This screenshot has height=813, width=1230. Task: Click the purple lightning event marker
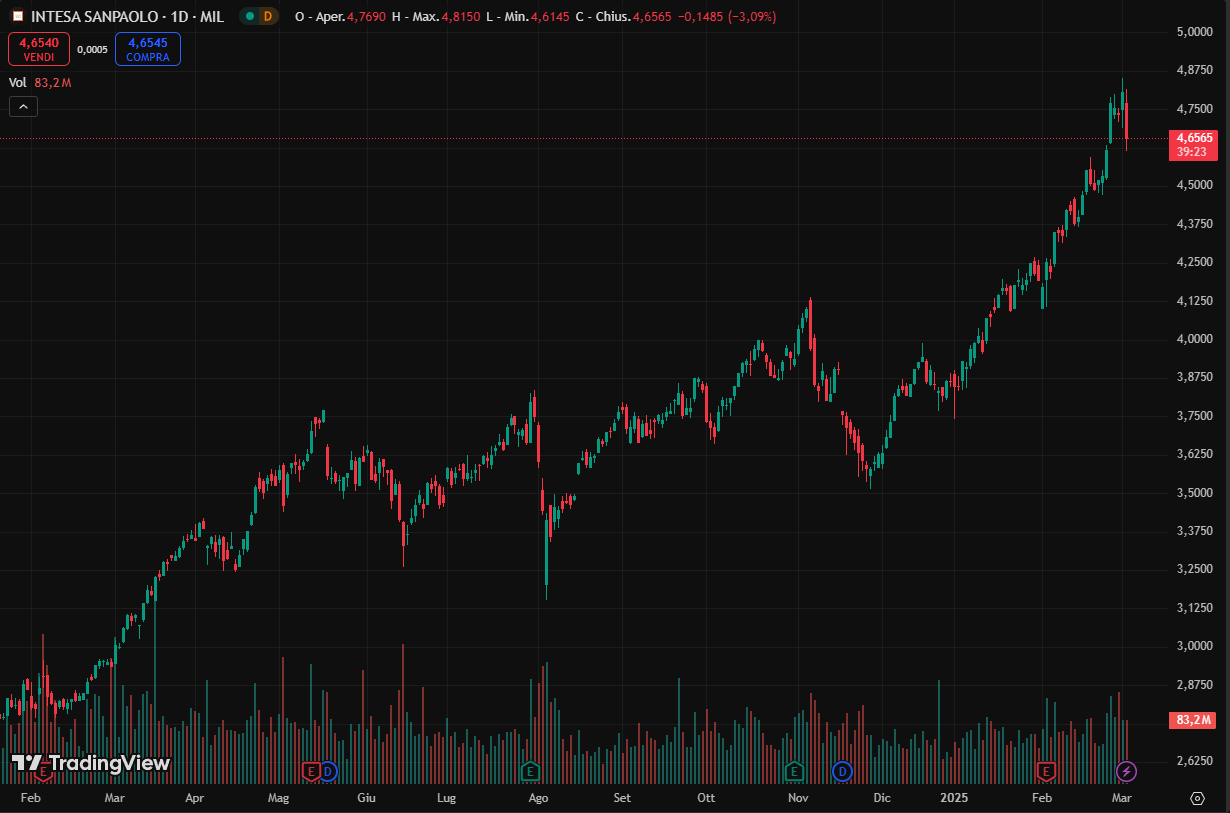[1127, 771]
